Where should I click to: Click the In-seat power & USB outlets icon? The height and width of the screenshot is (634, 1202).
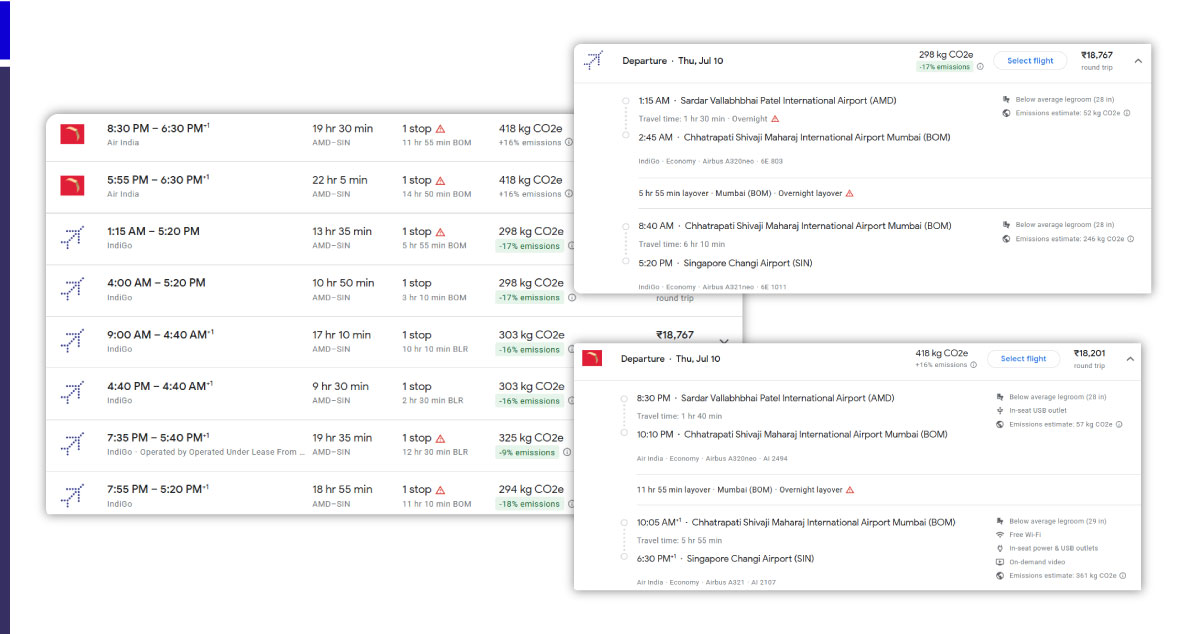1000,548
